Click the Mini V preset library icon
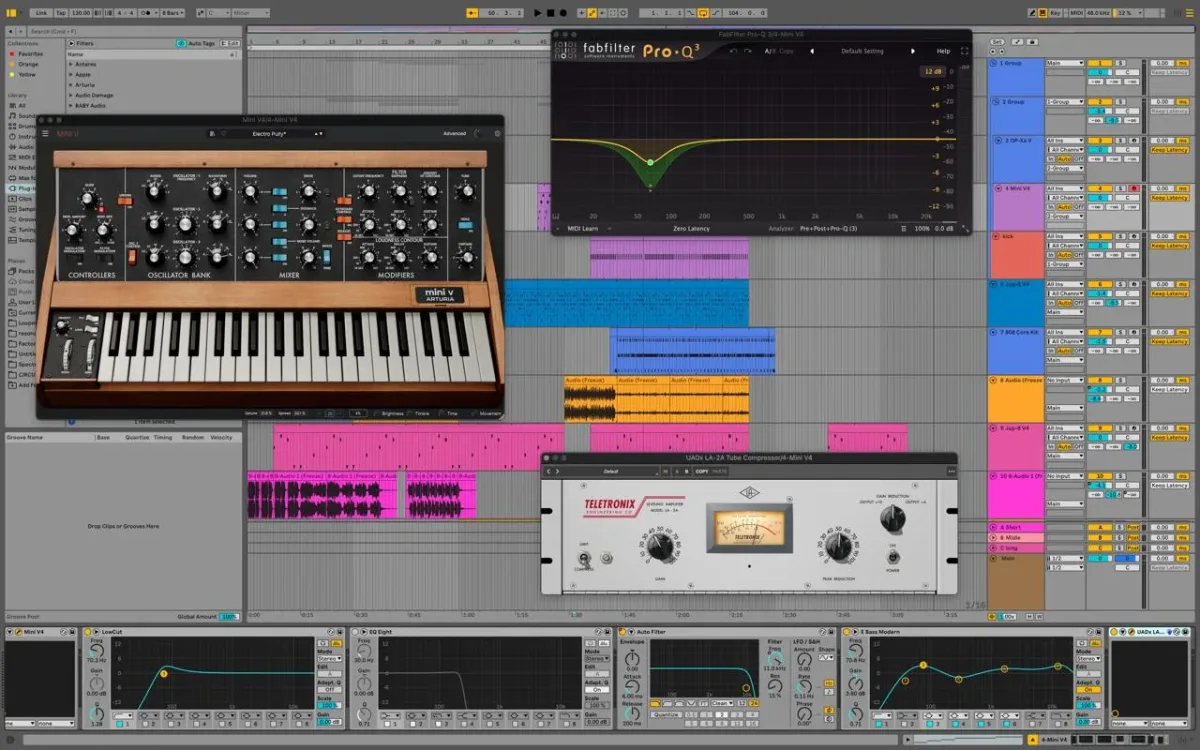This screenshot has height=750, width=1200. pos(212,133)
